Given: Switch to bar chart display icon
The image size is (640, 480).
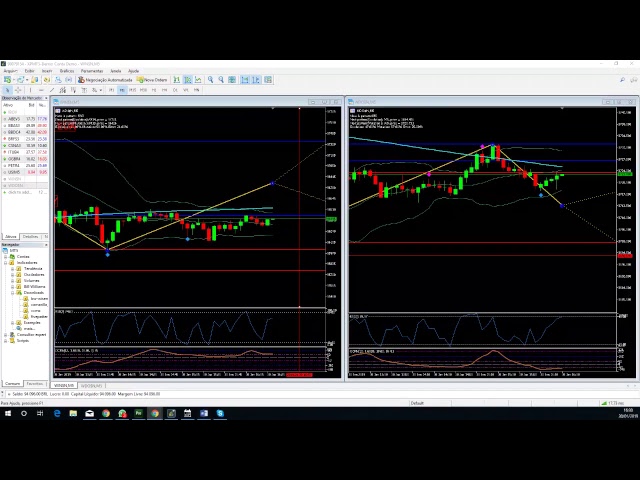Looking at the screenshot, I should click(x=177, y=80).
